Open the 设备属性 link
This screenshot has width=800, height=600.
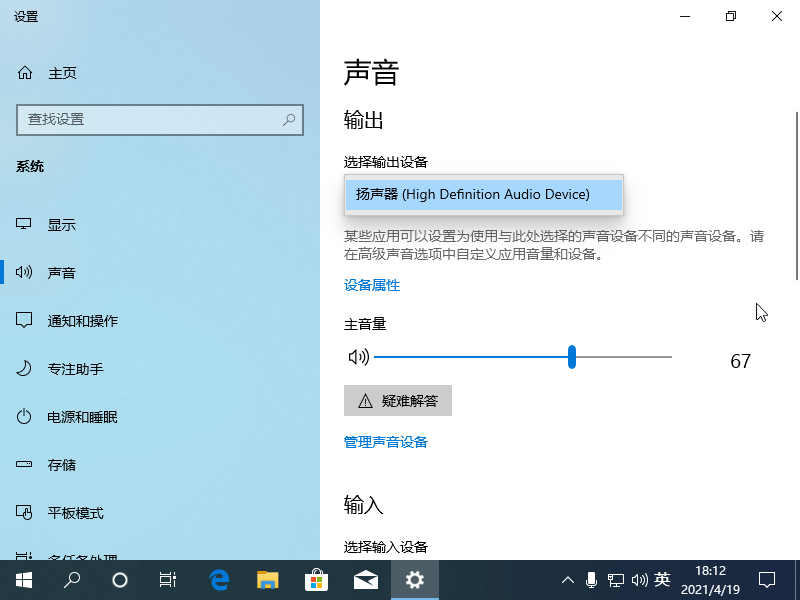click(x=372, y=285)
